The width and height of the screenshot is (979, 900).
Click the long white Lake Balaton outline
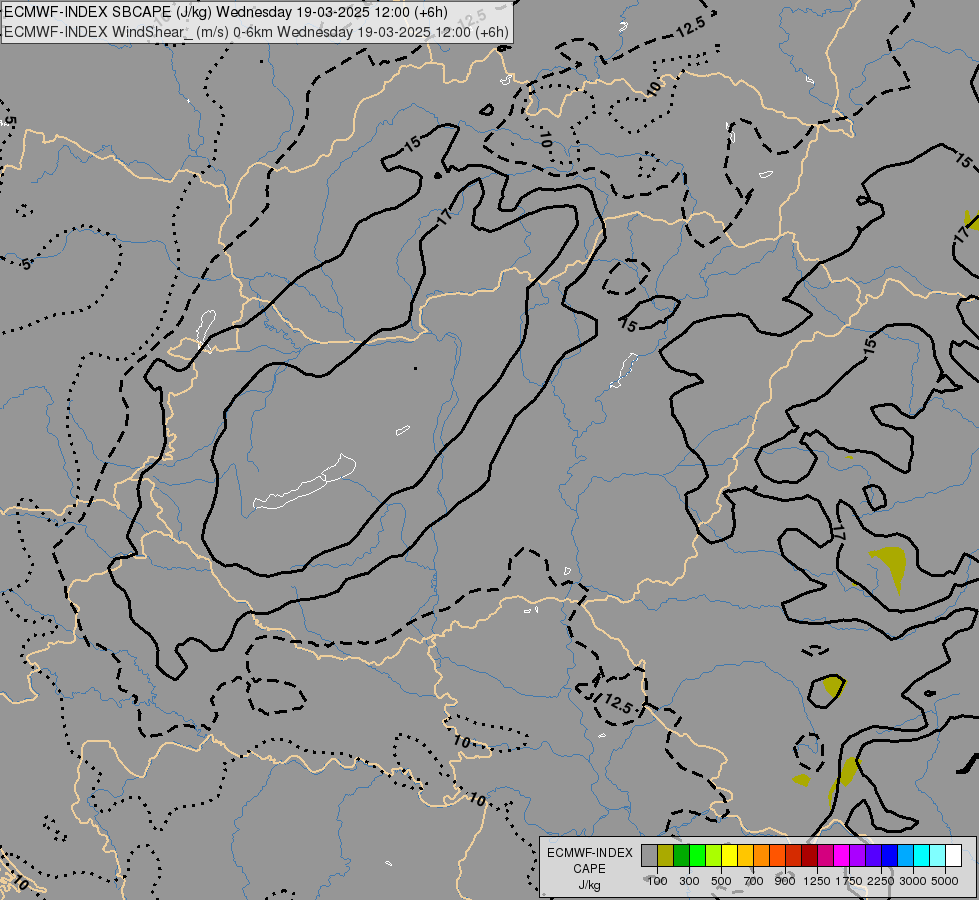tap(305, 482)
